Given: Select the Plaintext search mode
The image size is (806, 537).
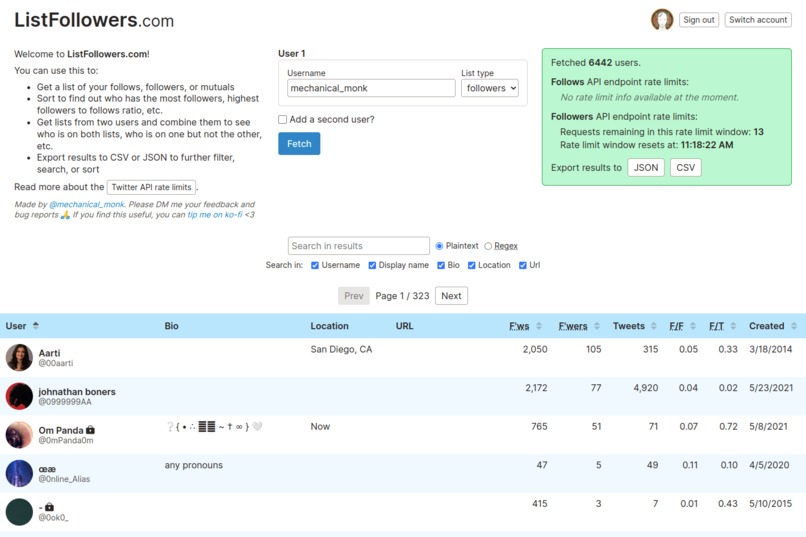Looking at the screenshot, I should (x=439, y=246).
